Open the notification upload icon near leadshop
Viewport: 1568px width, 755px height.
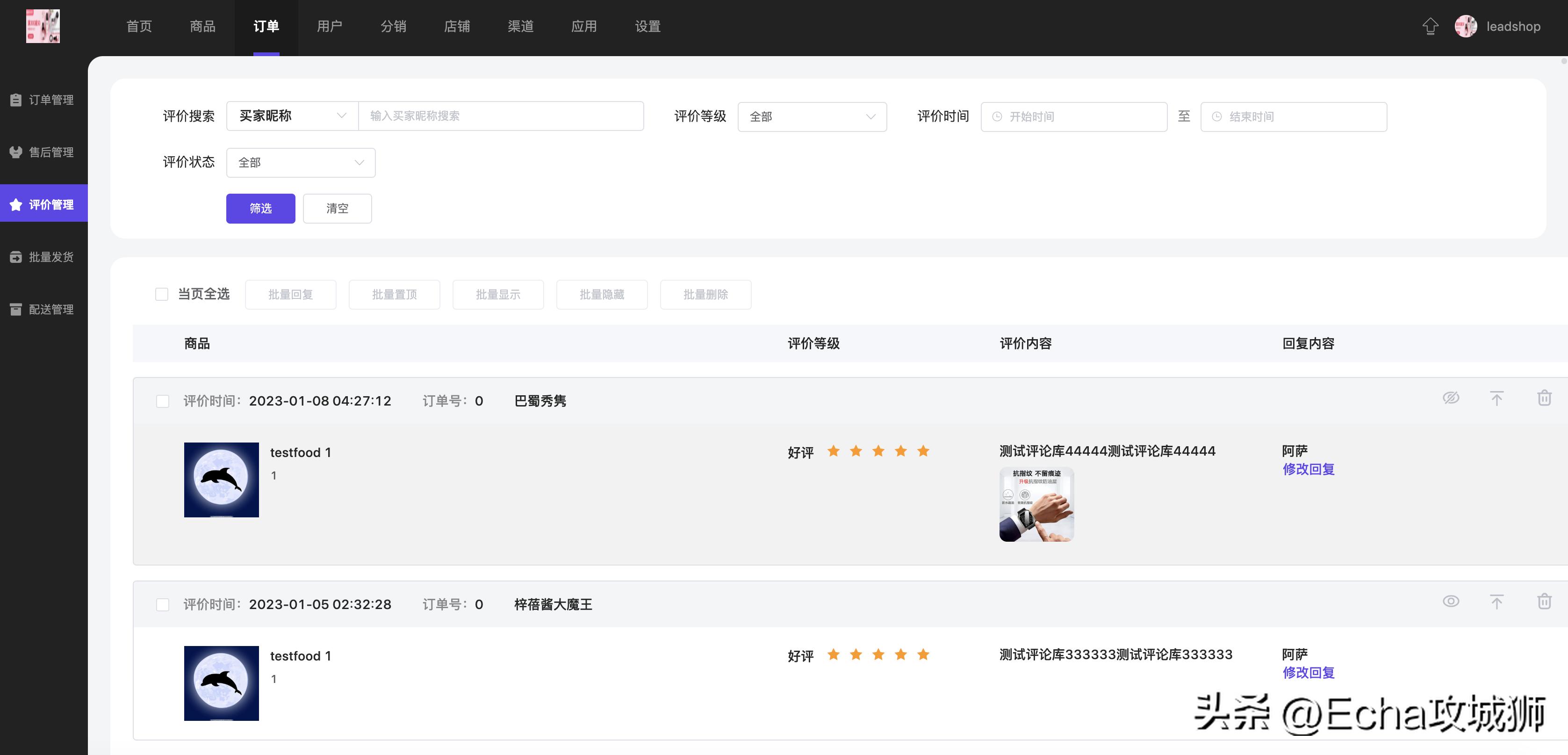(1431, 26)
